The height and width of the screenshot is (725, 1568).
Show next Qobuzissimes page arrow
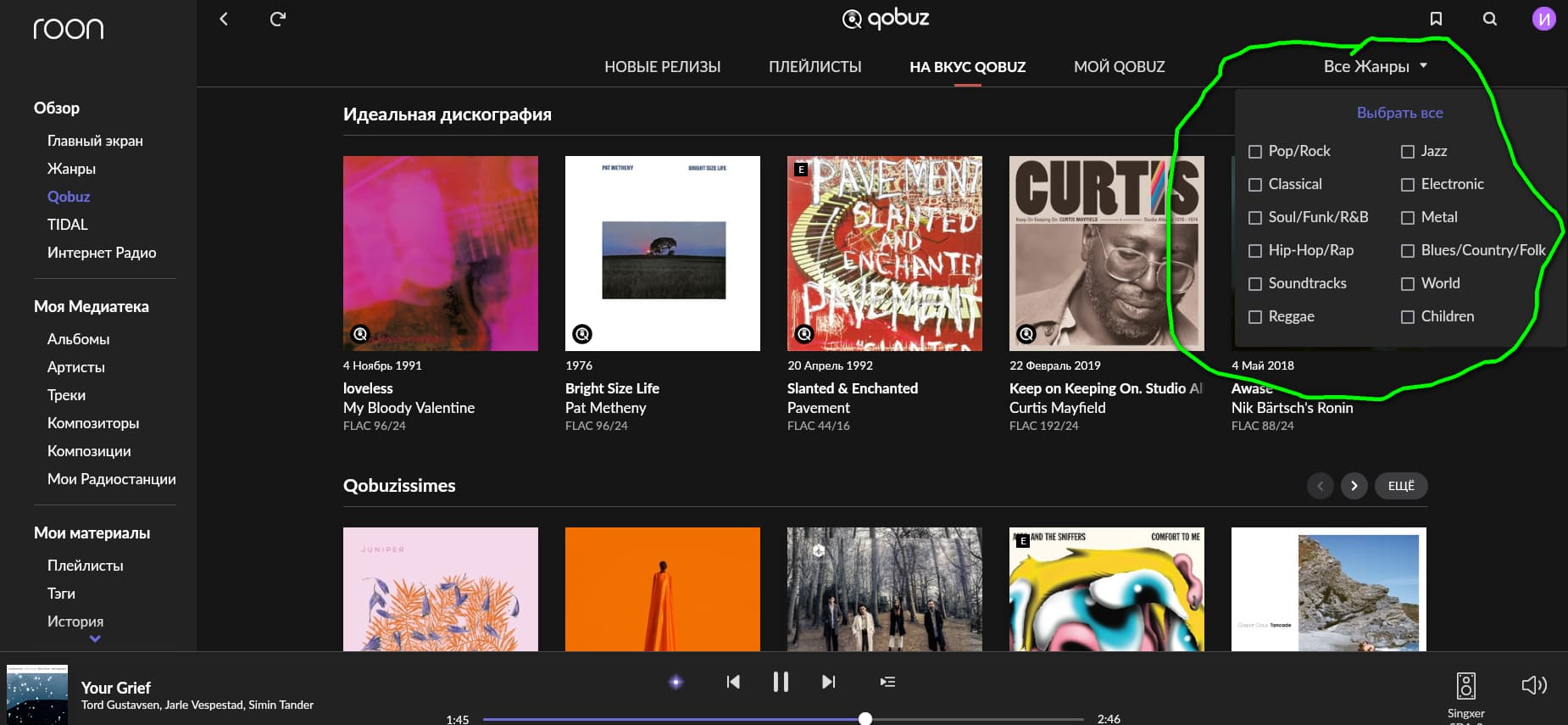[x=1354, y=486]
